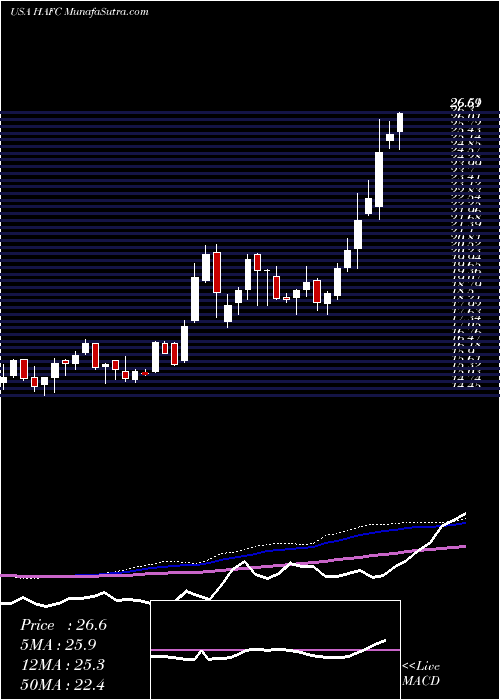Click the MACD inset chart box

pyautogui.click(x=275, y=650)
